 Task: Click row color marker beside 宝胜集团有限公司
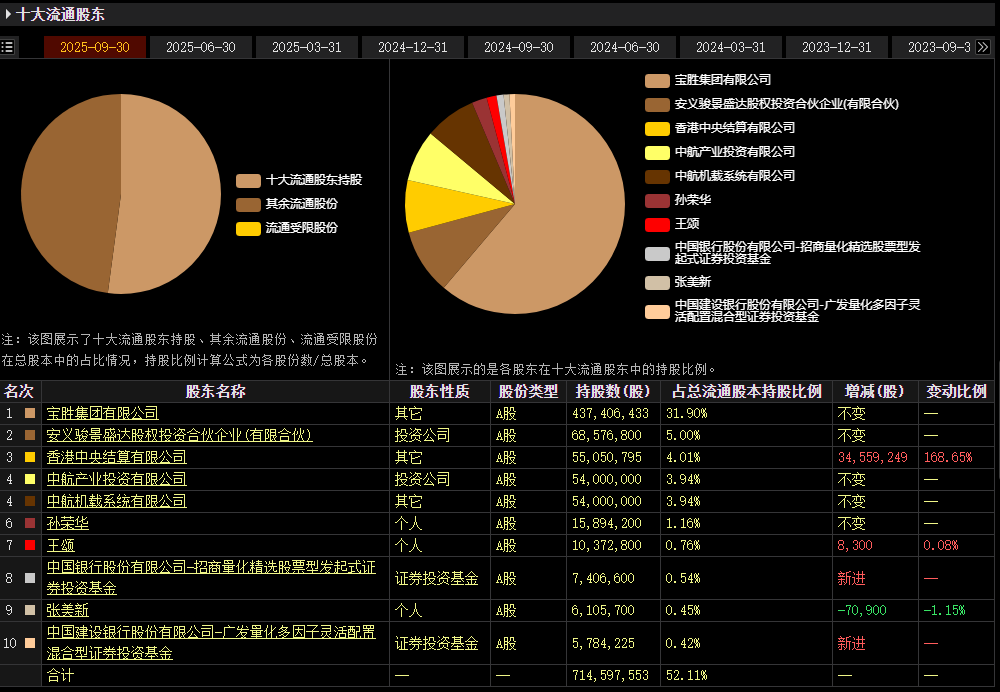(x=30, y=413)
